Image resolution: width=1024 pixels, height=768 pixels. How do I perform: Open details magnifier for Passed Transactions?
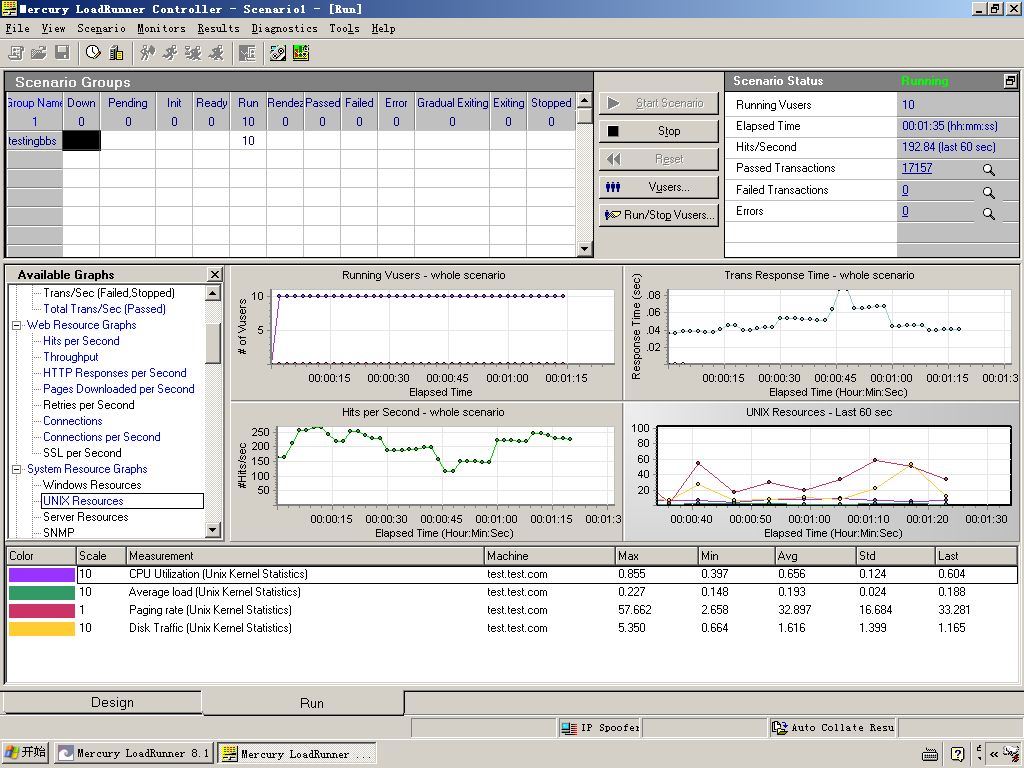[x=988, y=170]
